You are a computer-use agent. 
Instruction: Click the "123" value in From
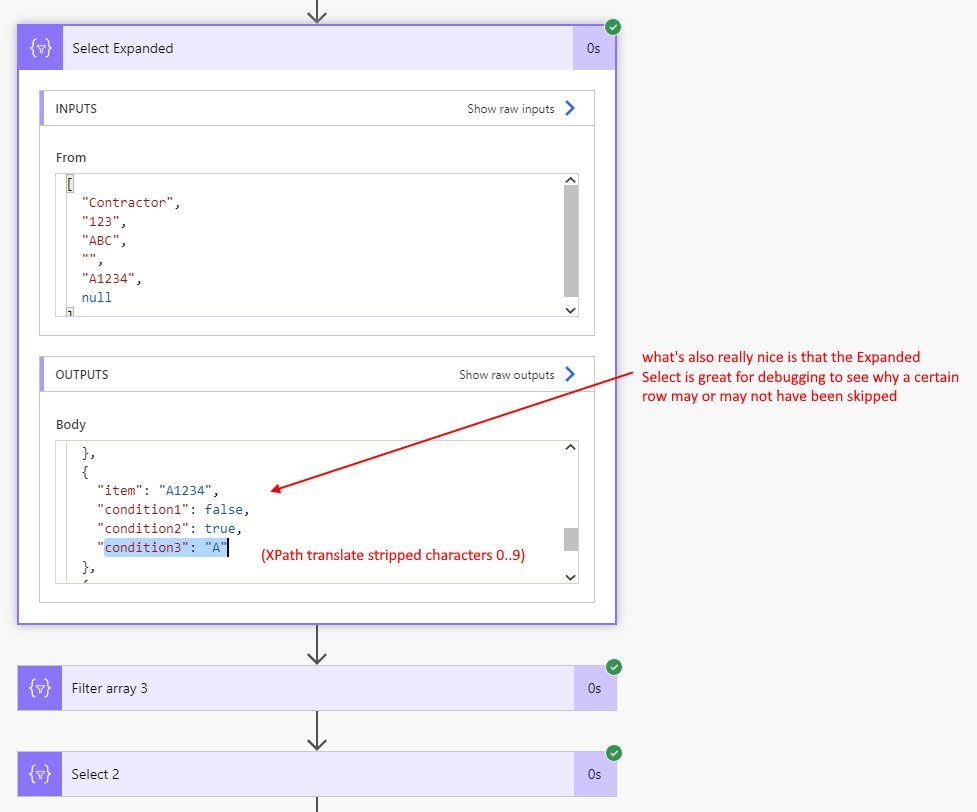point(100,221)
